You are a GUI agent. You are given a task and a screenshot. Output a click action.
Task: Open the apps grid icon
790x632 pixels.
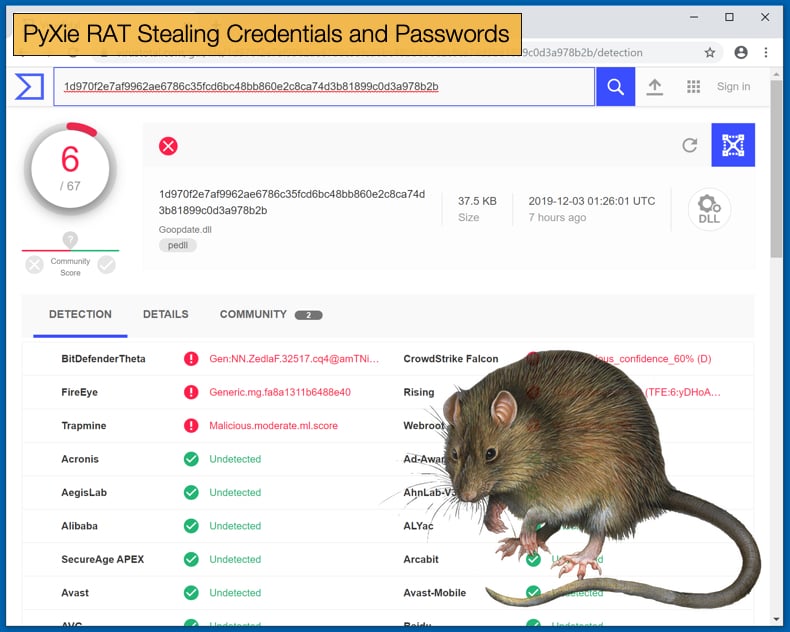[693, 87]
